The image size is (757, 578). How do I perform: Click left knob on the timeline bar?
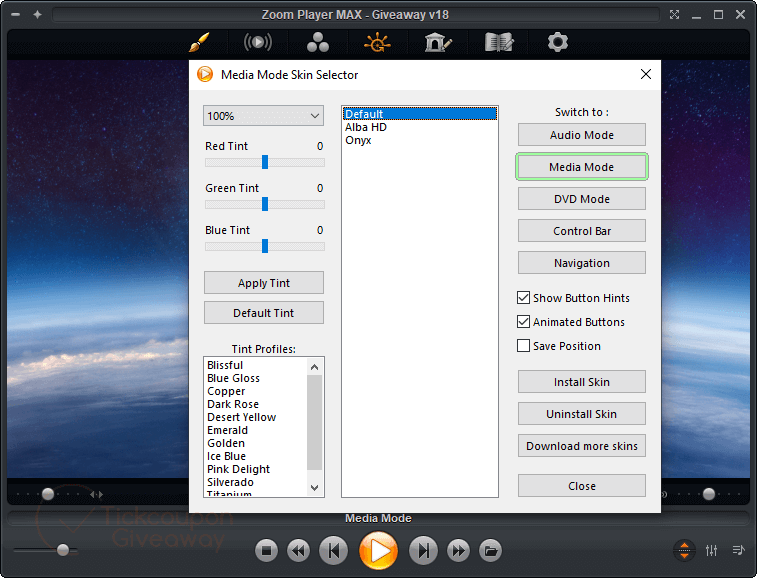click(48, 494)
